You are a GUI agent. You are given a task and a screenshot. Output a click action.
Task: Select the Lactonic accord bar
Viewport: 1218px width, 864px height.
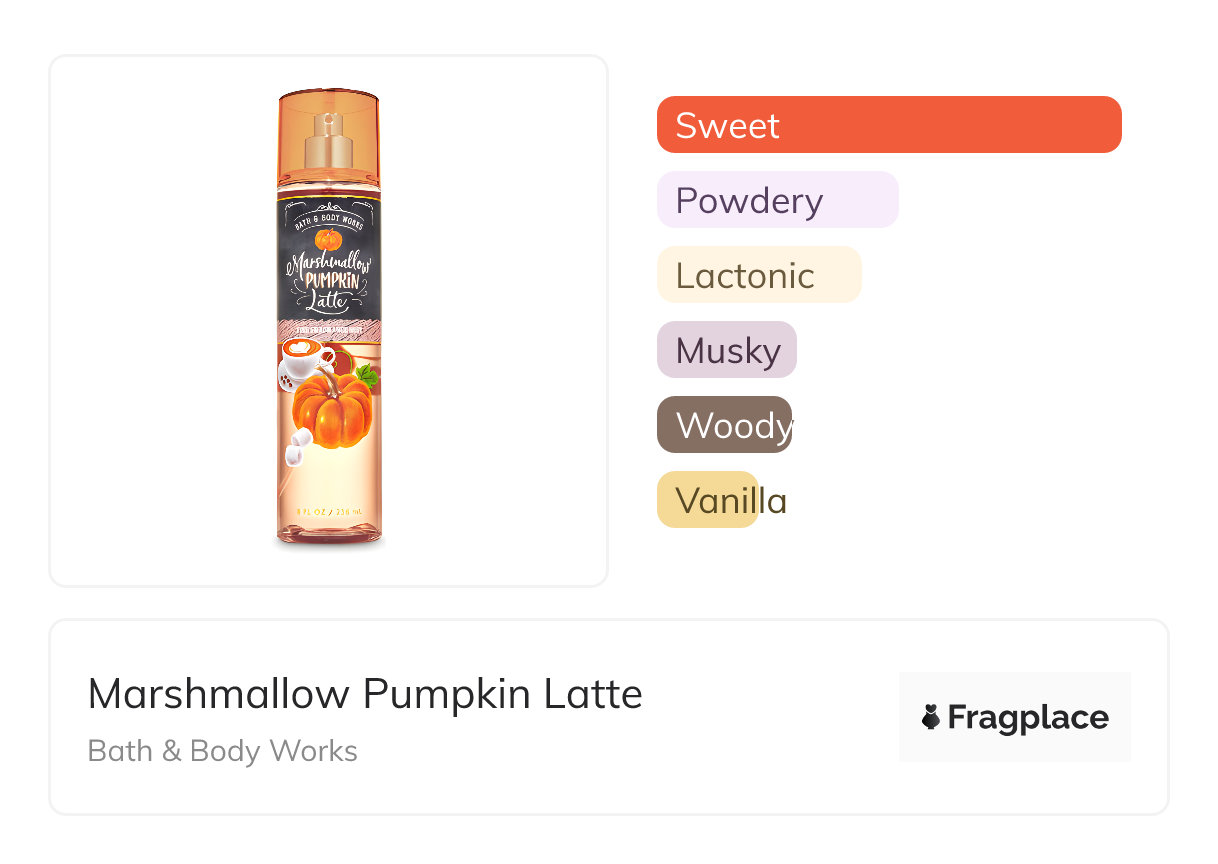[758, 275]
